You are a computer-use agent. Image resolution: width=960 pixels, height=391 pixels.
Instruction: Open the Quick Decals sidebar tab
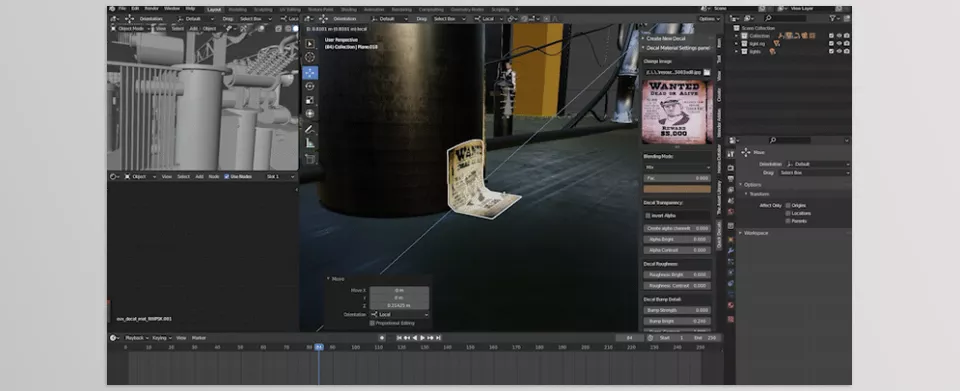pyautogui.click(x=719, y=235)
